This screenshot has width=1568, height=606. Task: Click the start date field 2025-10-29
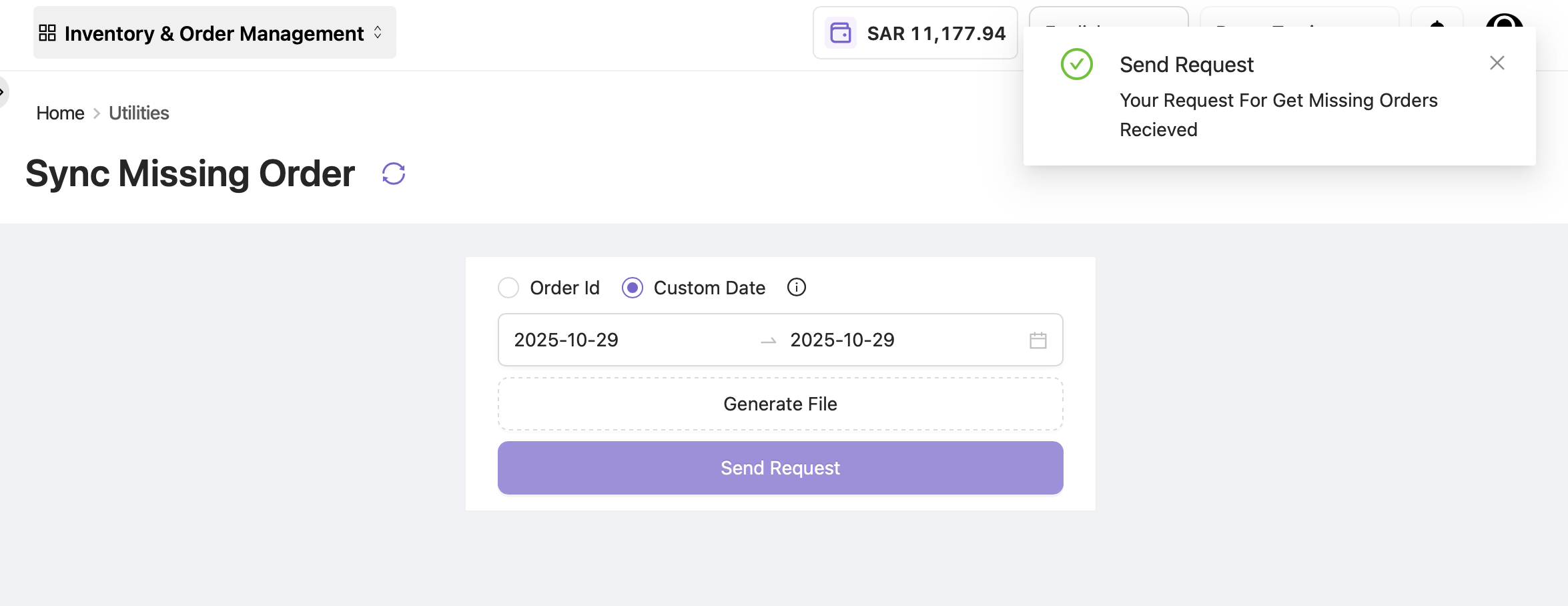click(x=565, y=340)
